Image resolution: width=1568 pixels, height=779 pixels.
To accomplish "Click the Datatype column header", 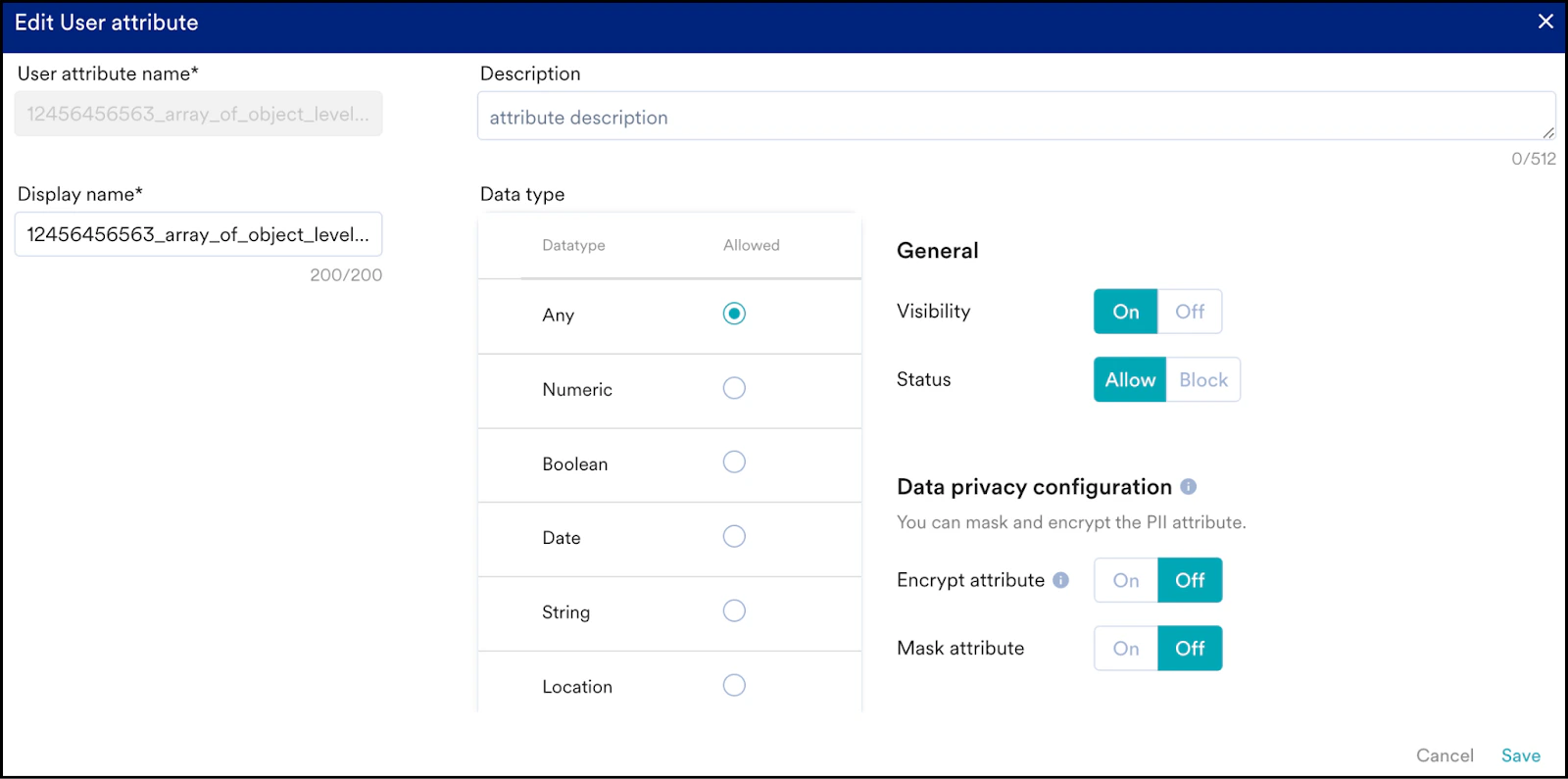I will point(573,245).
